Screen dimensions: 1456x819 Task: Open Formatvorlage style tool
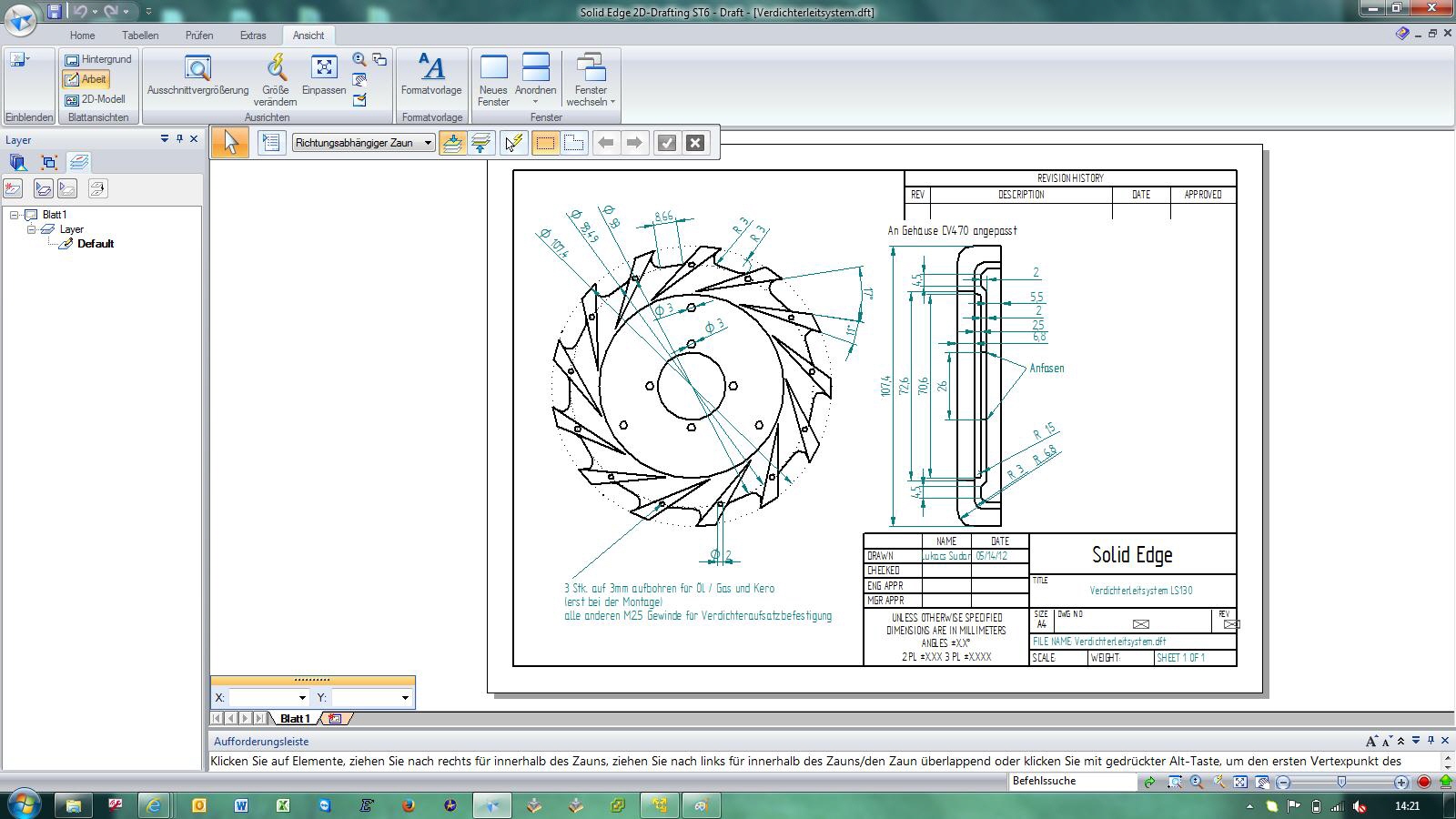coord(431,75)
